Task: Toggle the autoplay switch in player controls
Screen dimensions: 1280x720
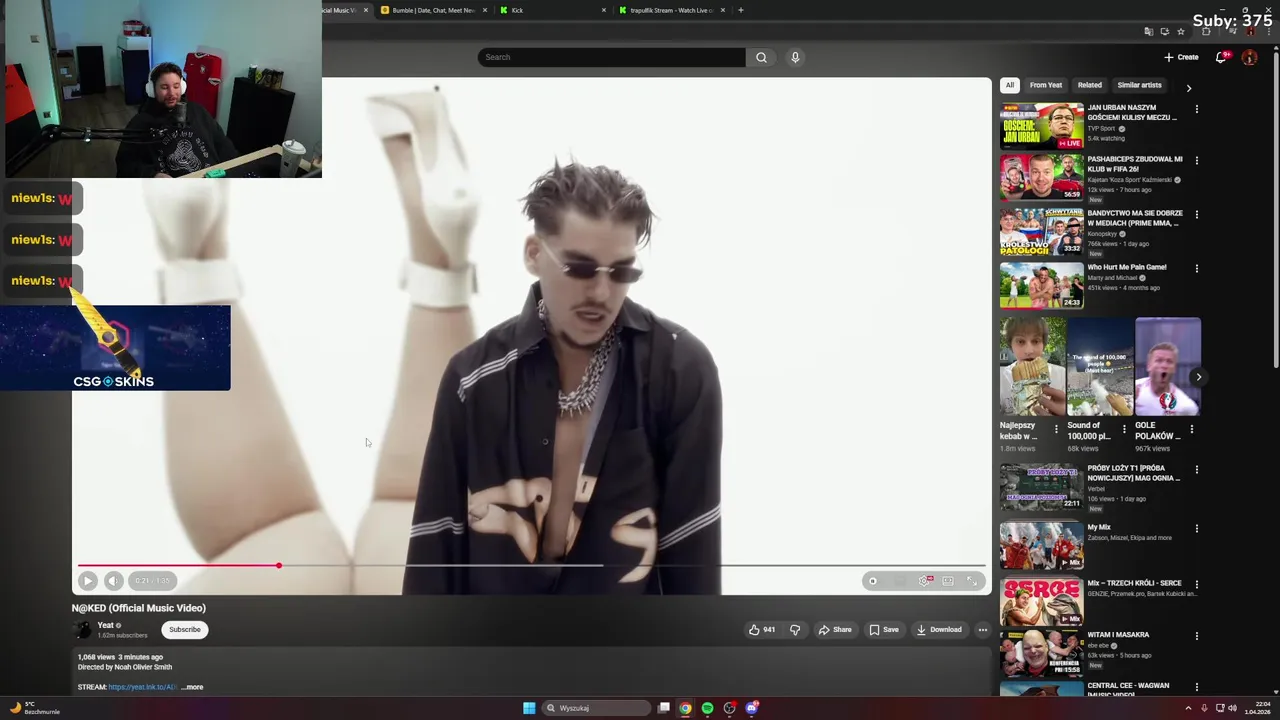Action: tap(873, 580)
